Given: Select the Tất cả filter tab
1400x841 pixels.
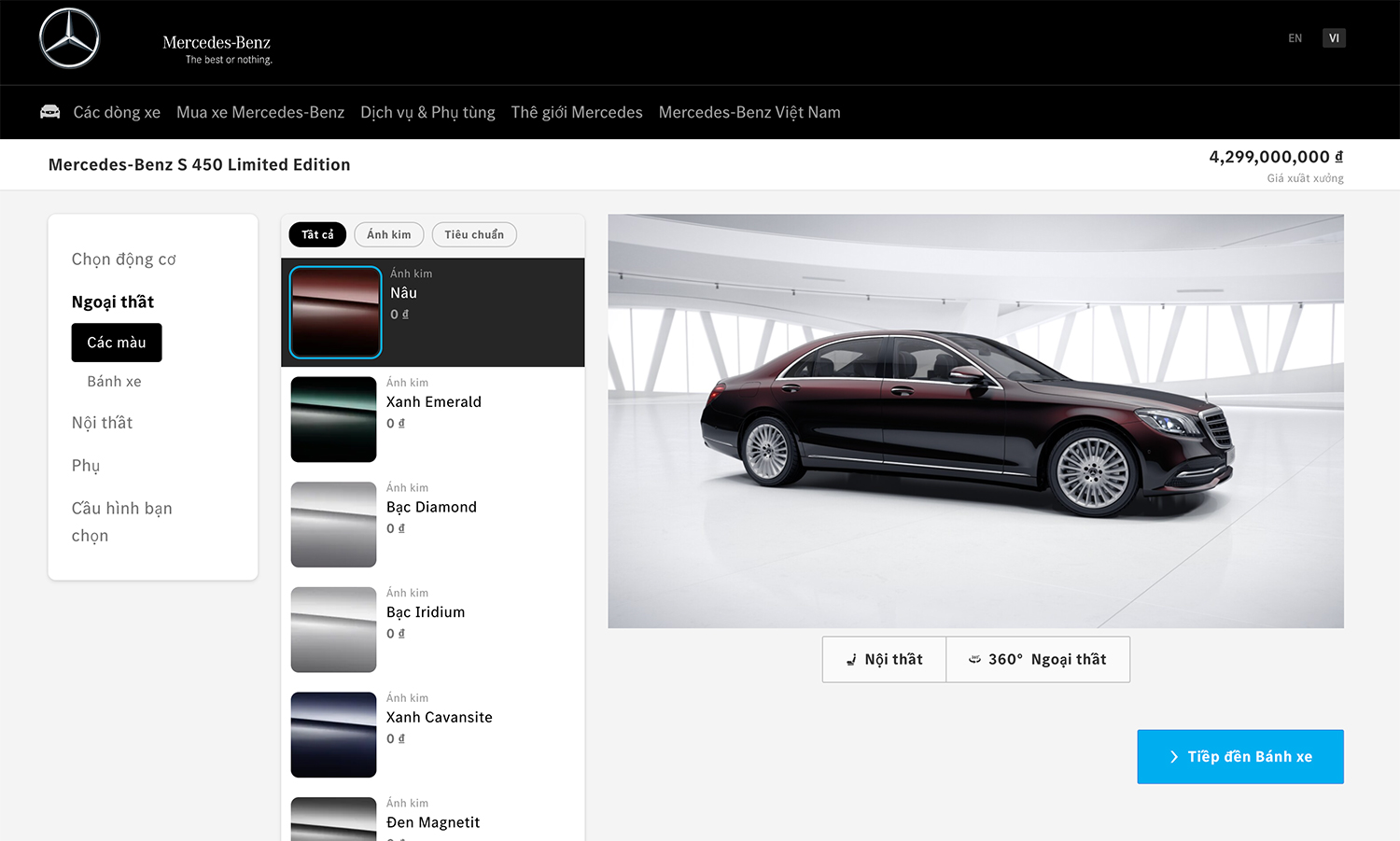Looking at the screenshot, I should click(317, 234).
